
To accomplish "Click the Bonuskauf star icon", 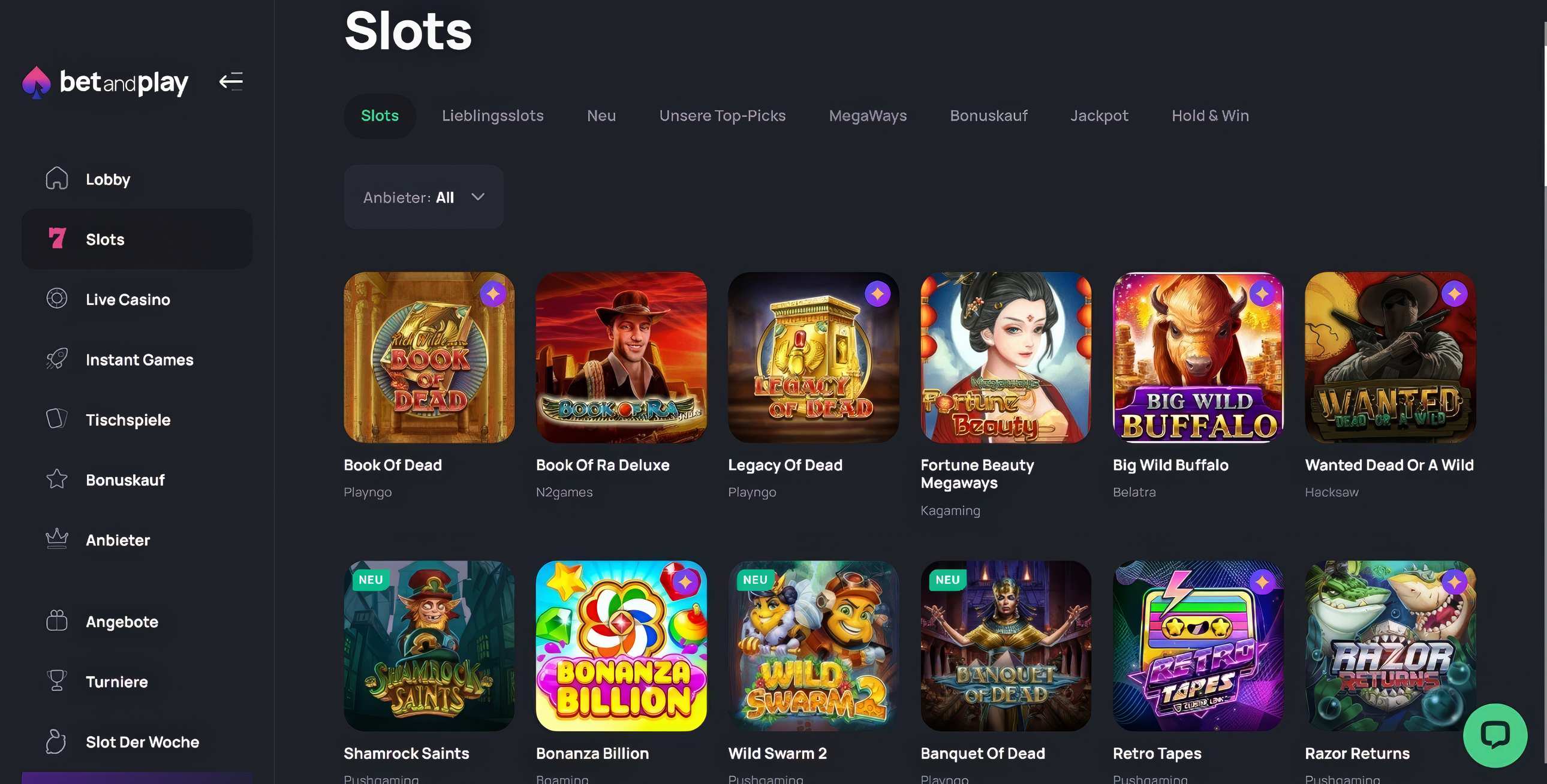I will (x=56, y=479).
